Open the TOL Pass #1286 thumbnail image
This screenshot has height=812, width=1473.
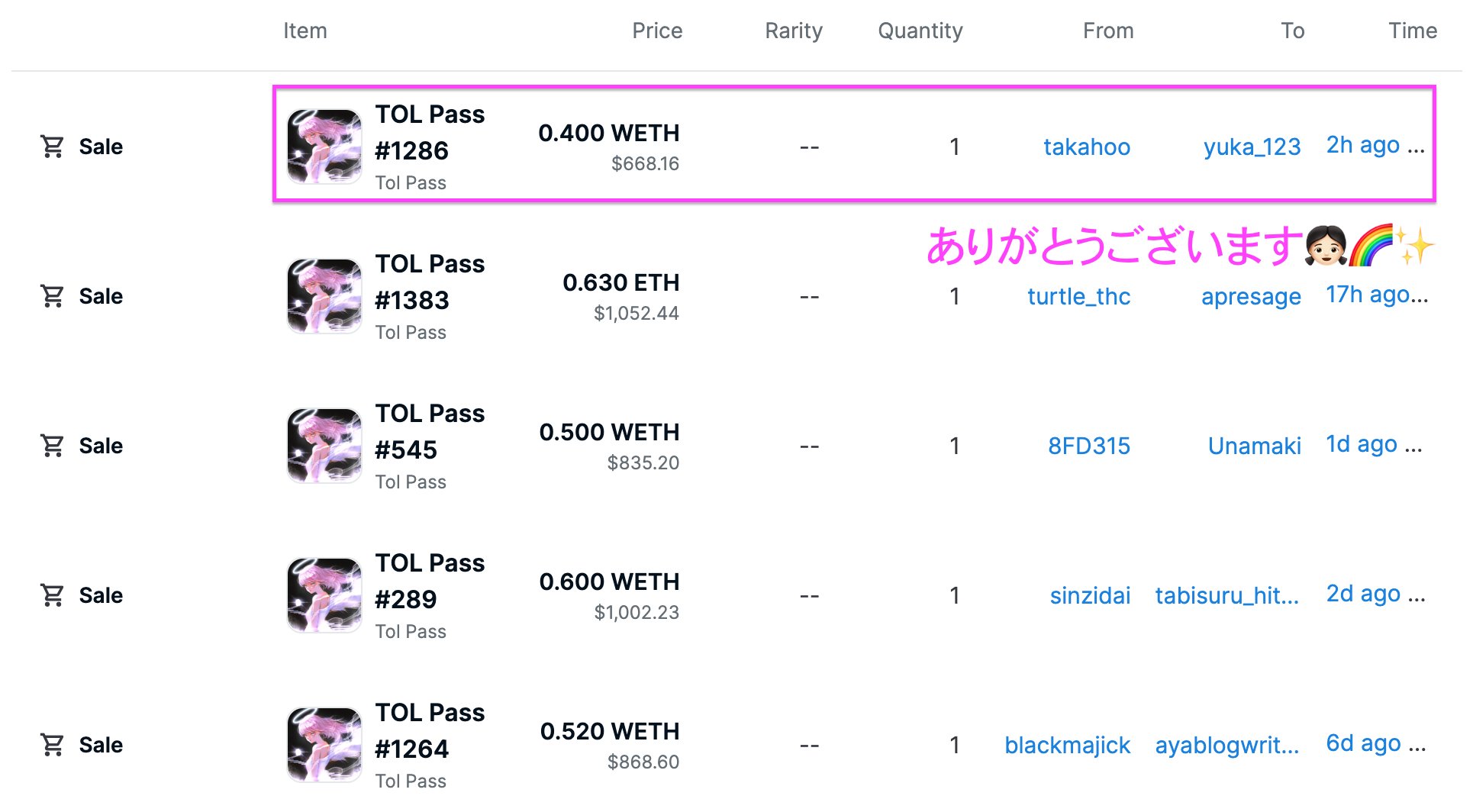pos(324,147)
